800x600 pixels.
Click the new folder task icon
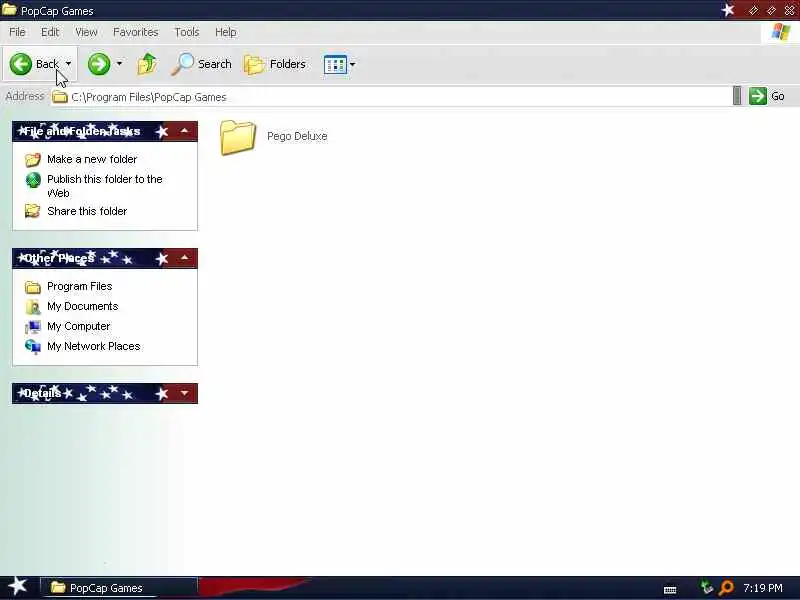[33, 160]
